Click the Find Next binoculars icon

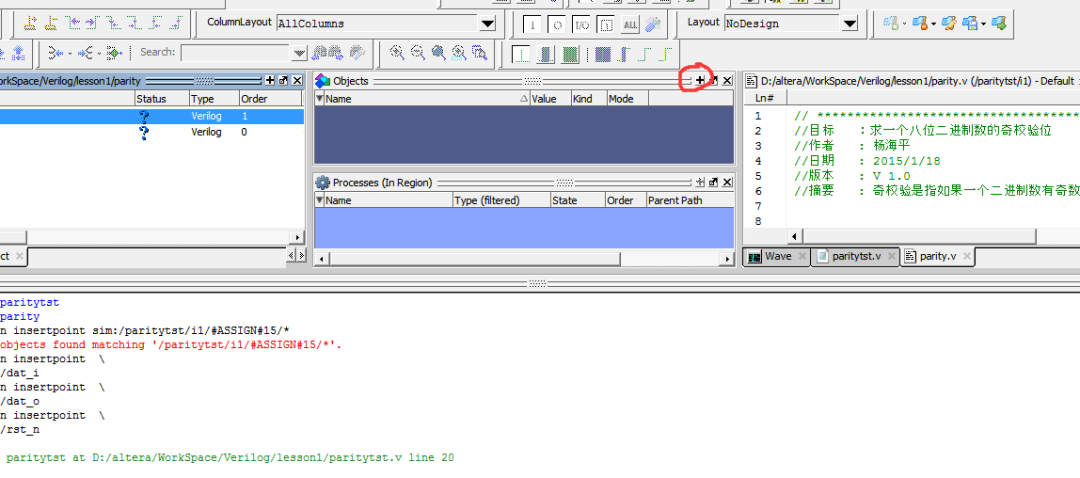click(x=336, y=52)
